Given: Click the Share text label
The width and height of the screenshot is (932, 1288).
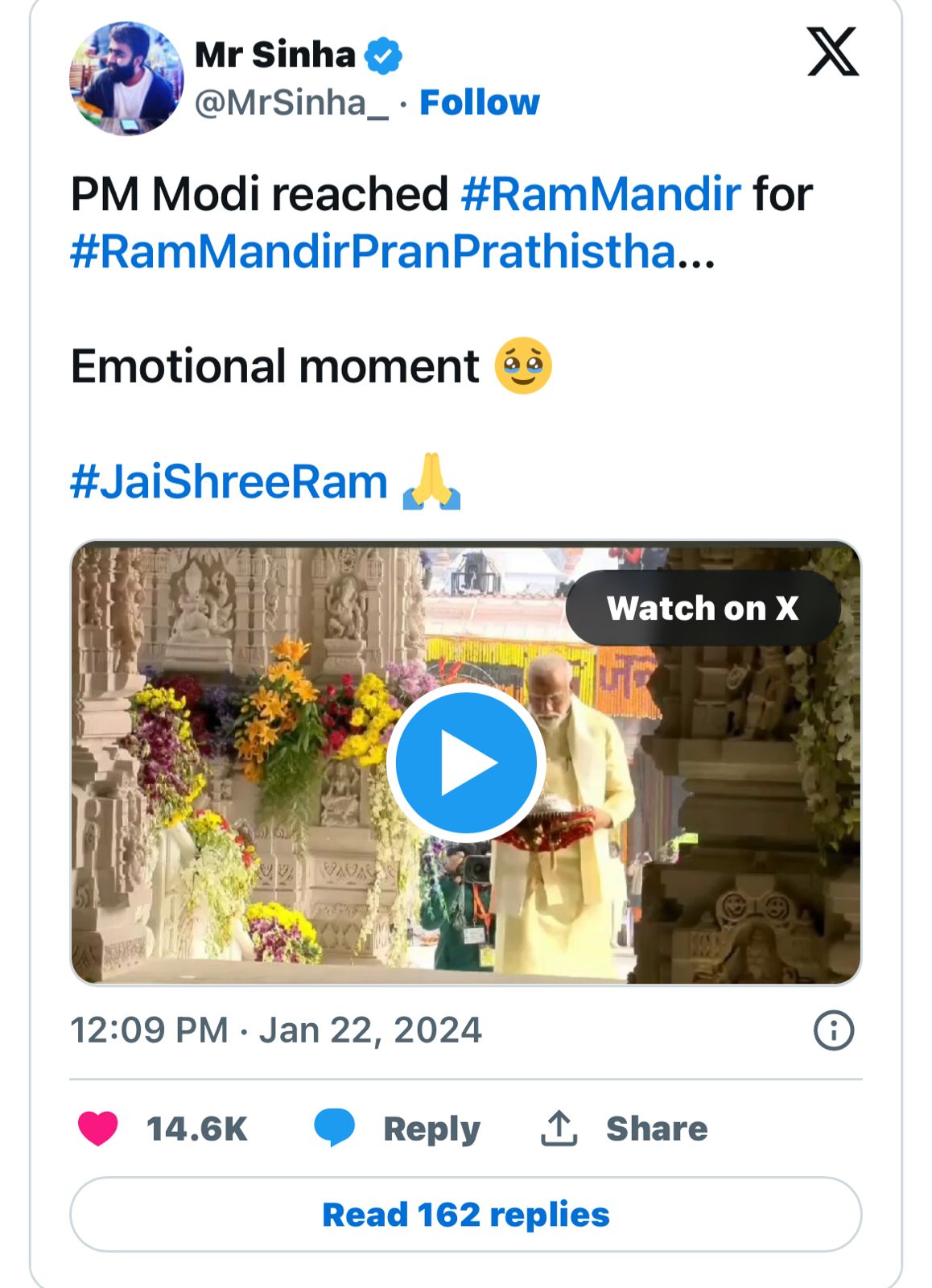Looking at the screenshot, I should coord(657,1129).
